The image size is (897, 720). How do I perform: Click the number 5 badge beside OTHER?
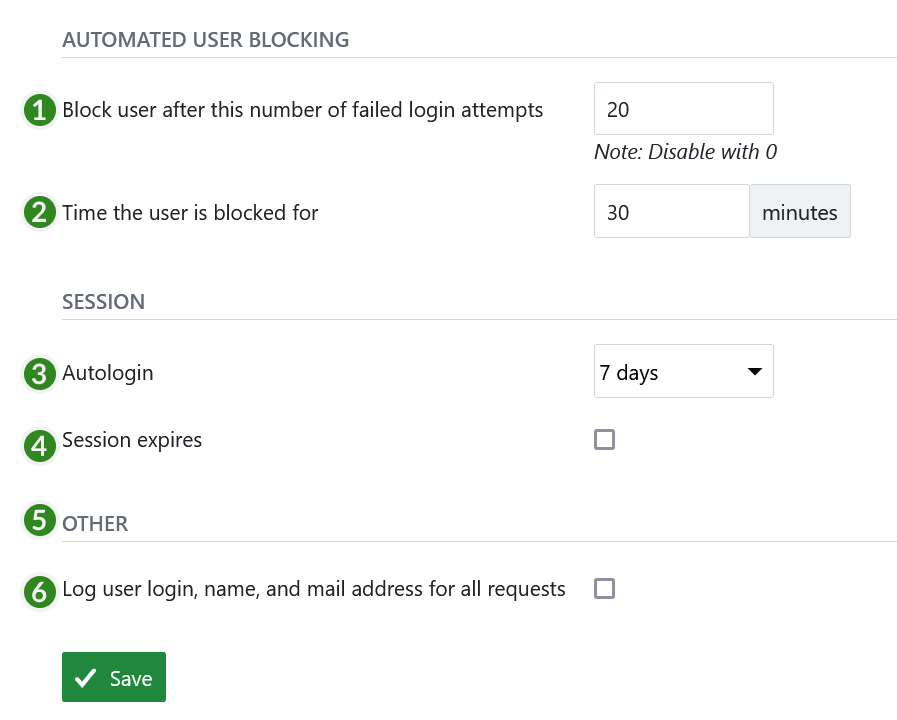click(x=39, y=520)
